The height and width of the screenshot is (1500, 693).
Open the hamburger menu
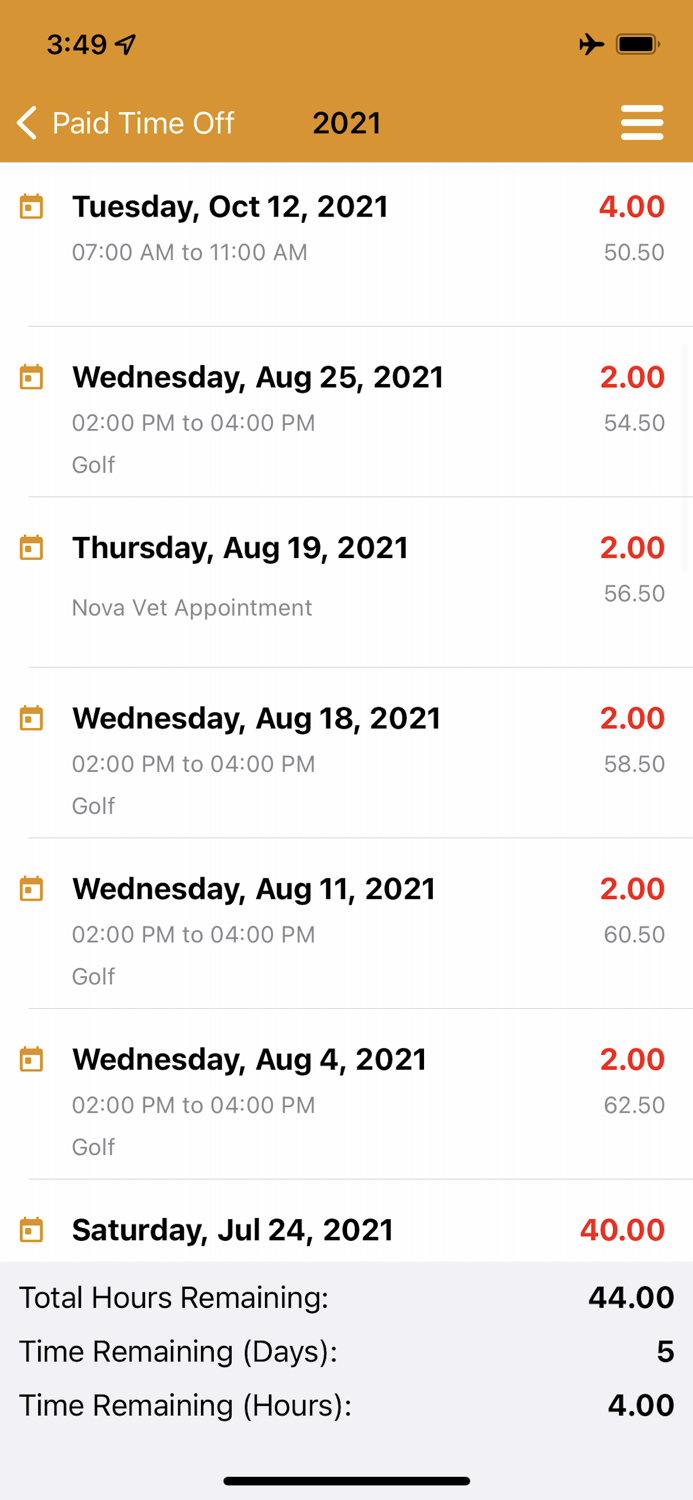click(642, 122)
